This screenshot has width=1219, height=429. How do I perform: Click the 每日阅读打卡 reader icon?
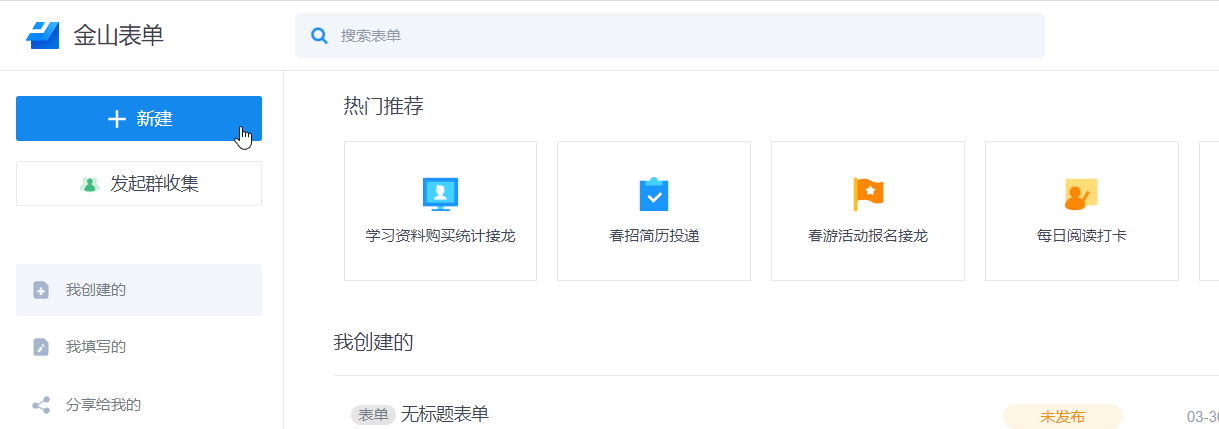click(1081, 194)
